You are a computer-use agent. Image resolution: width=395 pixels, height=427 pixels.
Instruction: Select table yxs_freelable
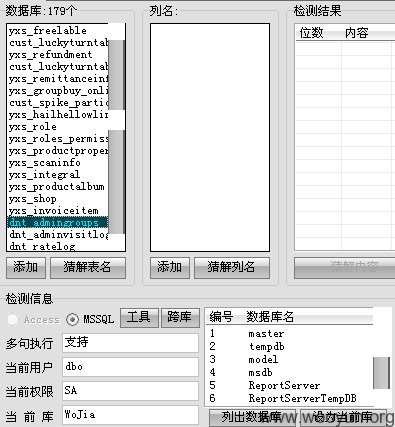pyautogui.click(x=48, y=31)
